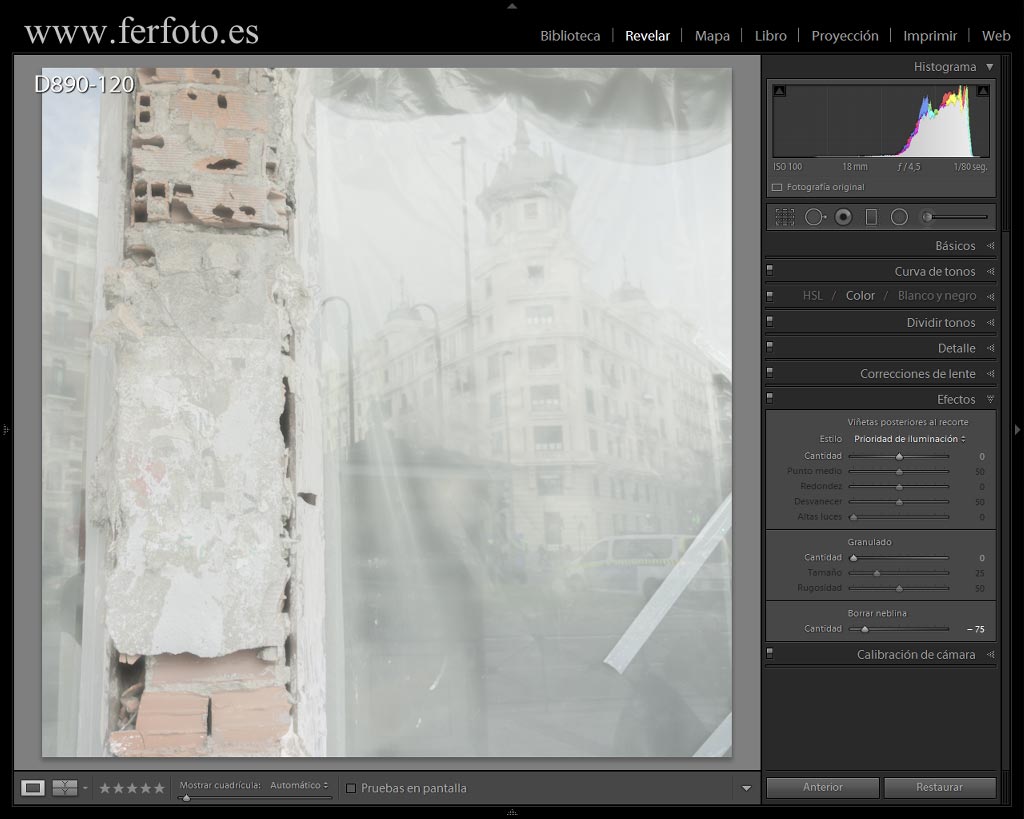Switch to Before/After comparison view
The width and height of the screenshot is (1024, 819).
[x=65, y=788]
